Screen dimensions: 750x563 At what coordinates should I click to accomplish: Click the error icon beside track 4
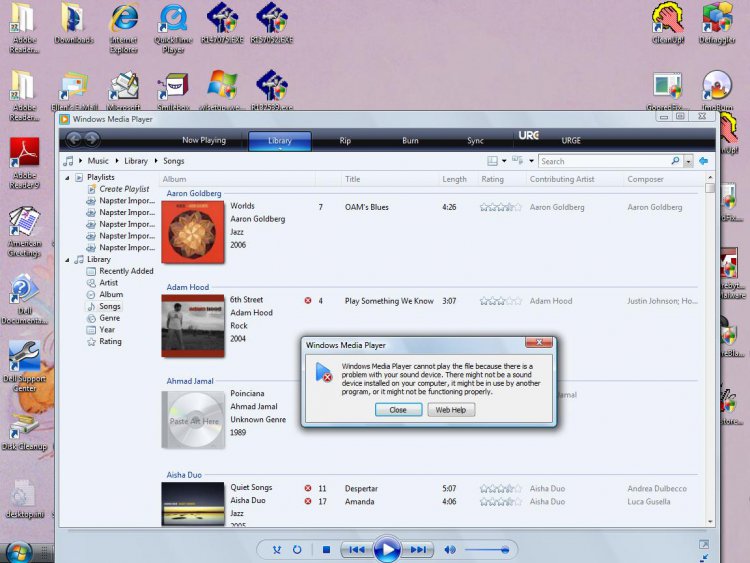pos(308,300)
